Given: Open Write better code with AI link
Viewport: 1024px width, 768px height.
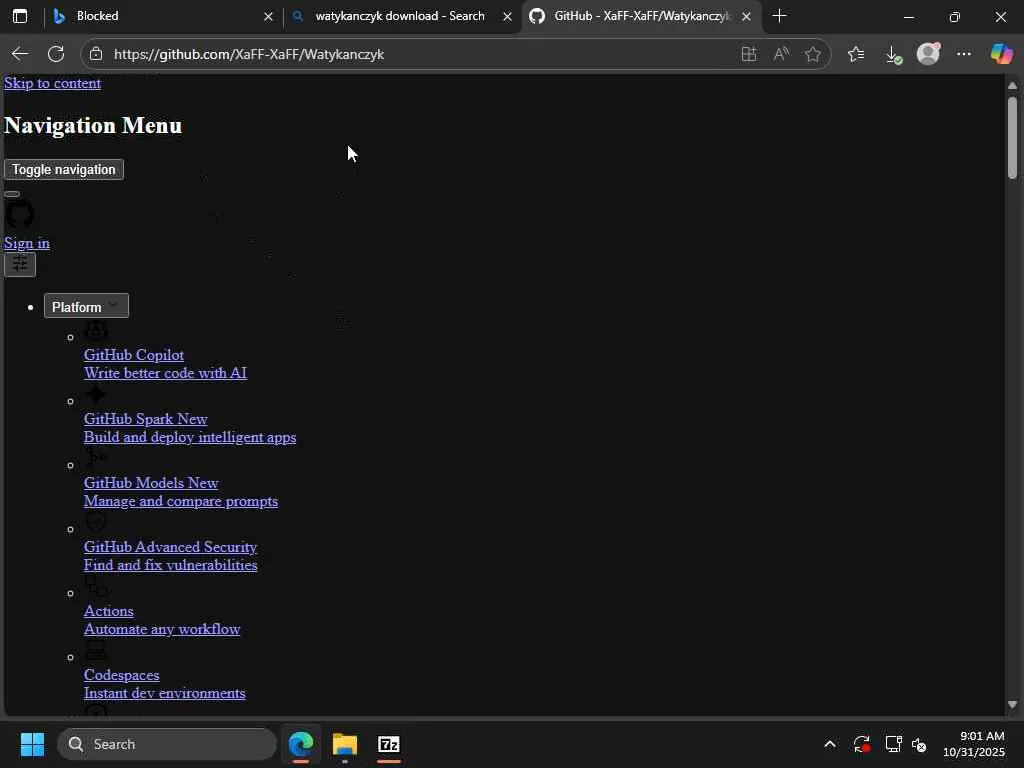Looking at the screenshot, I should click(165, 374).
